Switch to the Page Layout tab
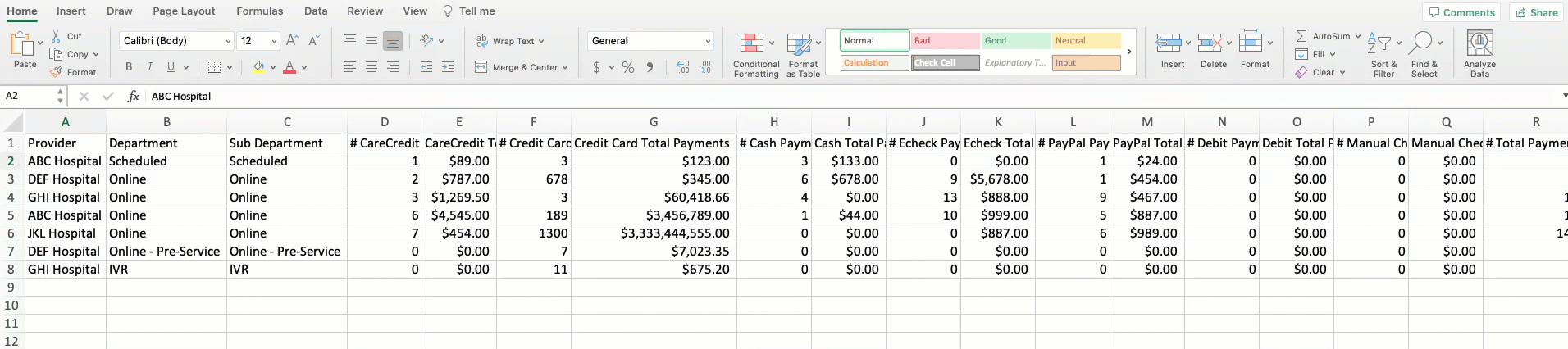The image size is (1568, 349). pyautogui.click(x=184, y=11)
